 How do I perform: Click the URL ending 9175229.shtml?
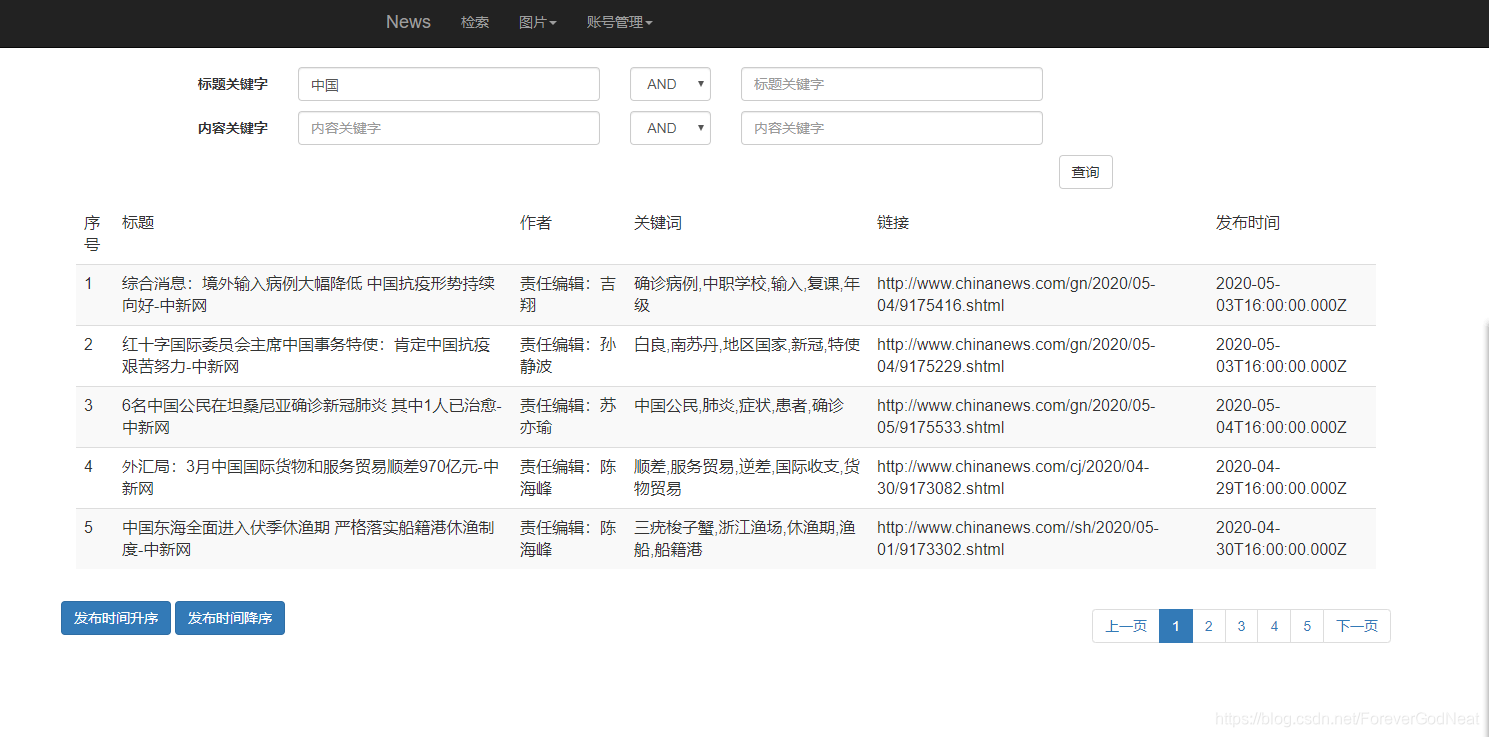click(x=1016, y=355)
